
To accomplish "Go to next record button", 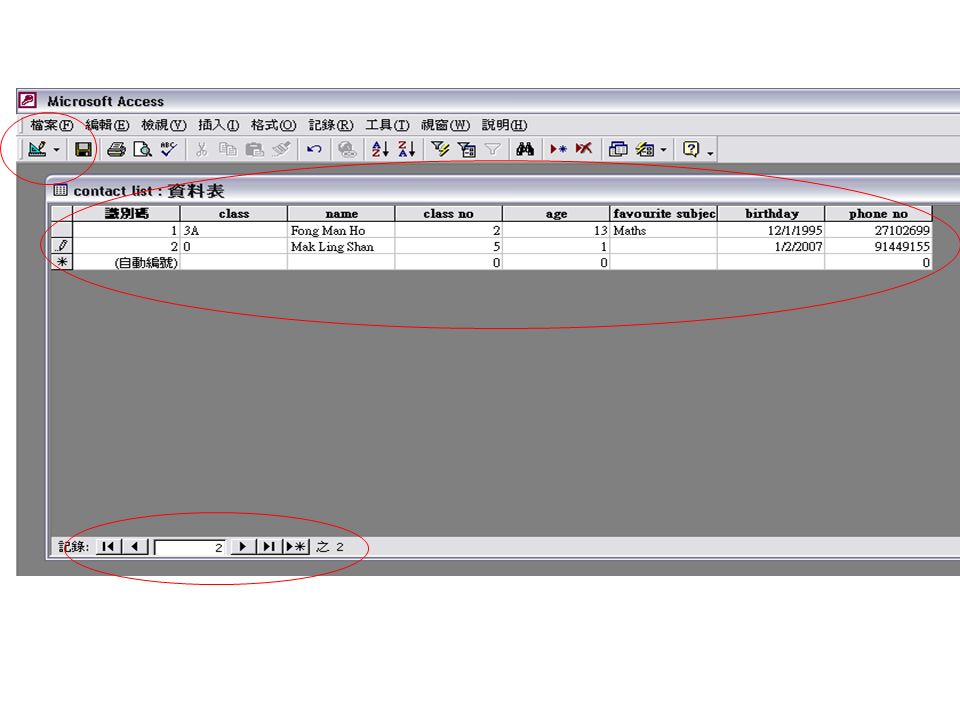I will (x=242, y=547).
